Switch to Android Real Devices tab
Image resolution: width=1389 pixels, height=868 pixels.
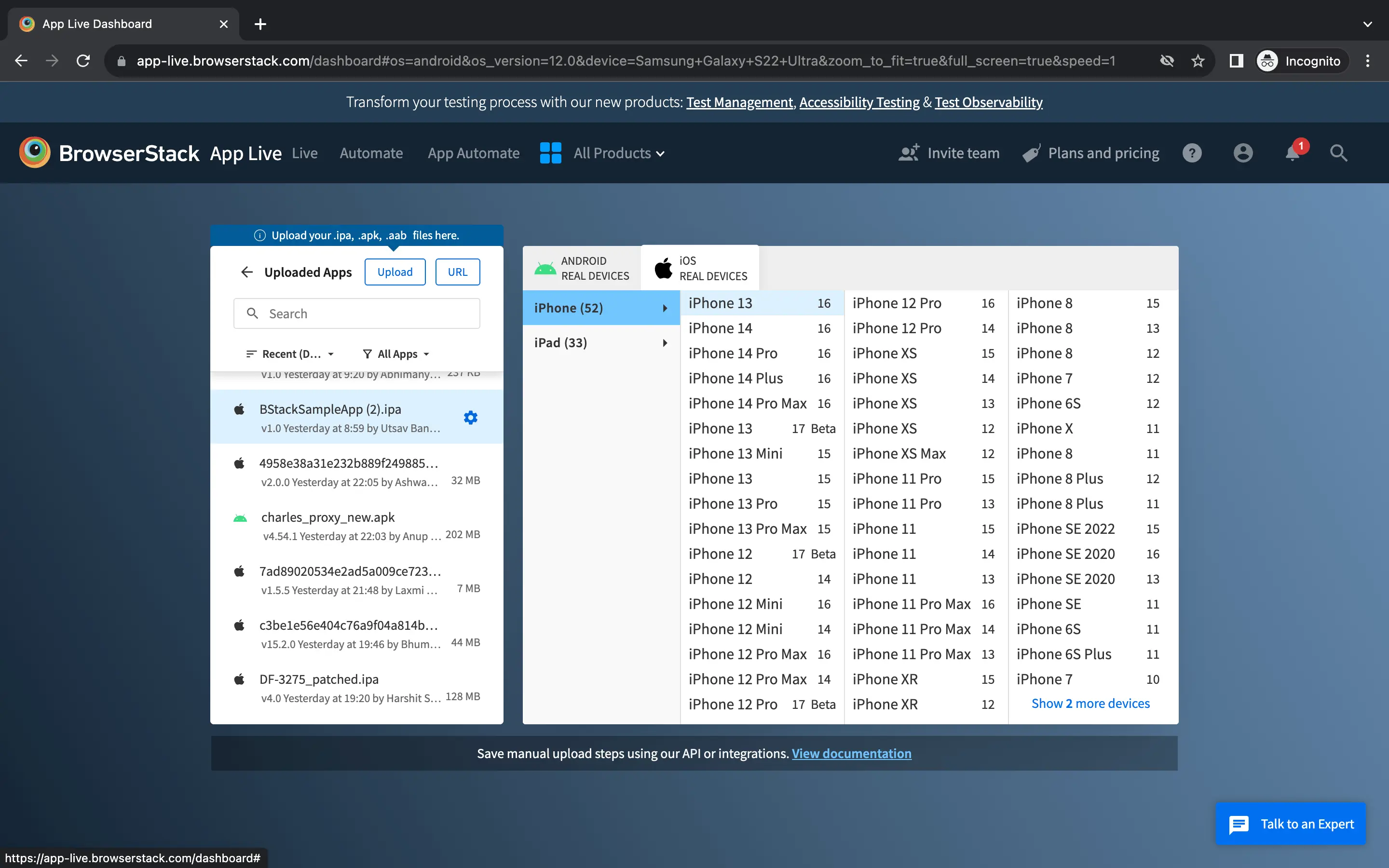click(582, 269)
